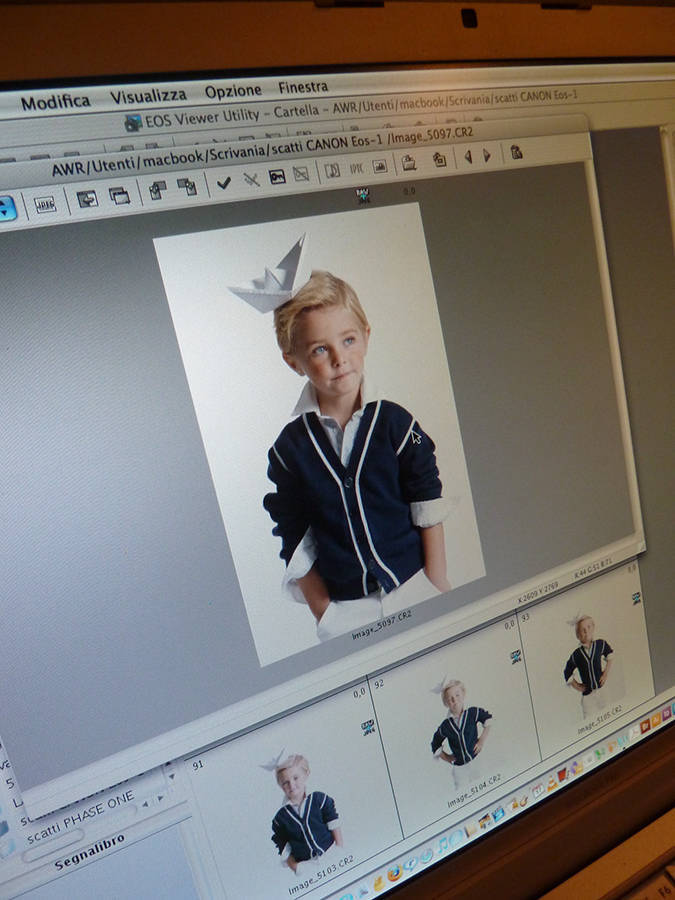The height and width of the screenshot is (900, 675).
Task: Click the first window layout toolbar icon
Action: [x=88, y=198]
